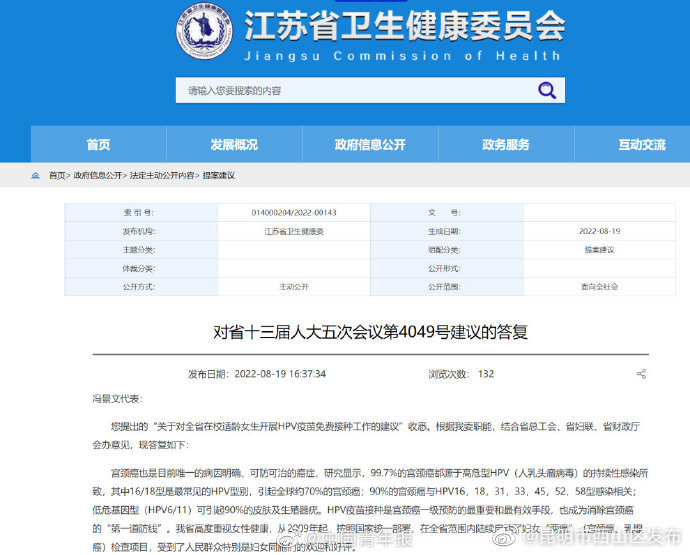Image resolution: width=690 pixels, height=555 pixels.
Task: Click the article title about 第4049号建议
Action: pos(371,332)
